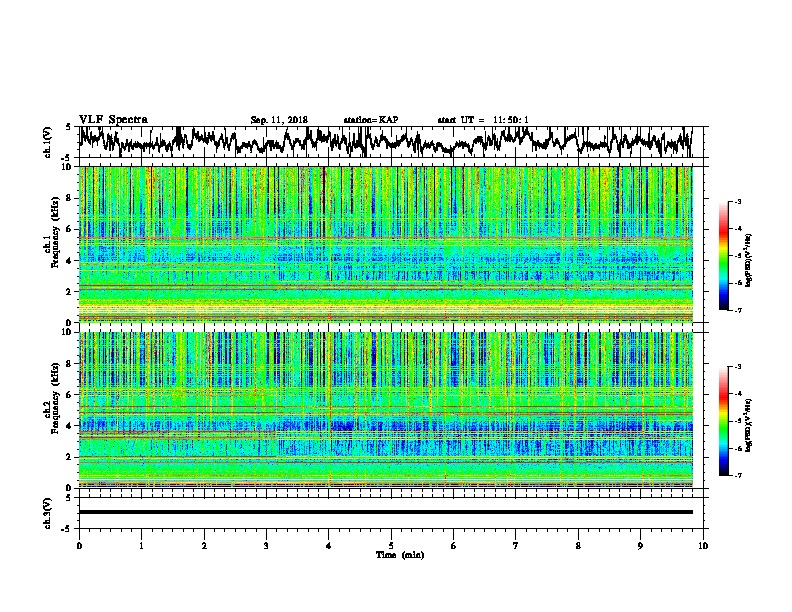Viewport: 792px width, 612px height.
Task: Click time axis tick label "7"
Action: pos(516,546)
